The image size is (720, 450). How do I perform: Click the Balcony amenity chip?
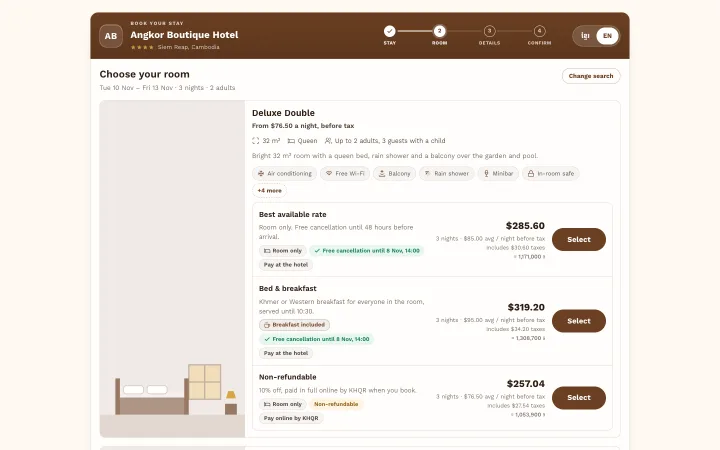[394, 174]
